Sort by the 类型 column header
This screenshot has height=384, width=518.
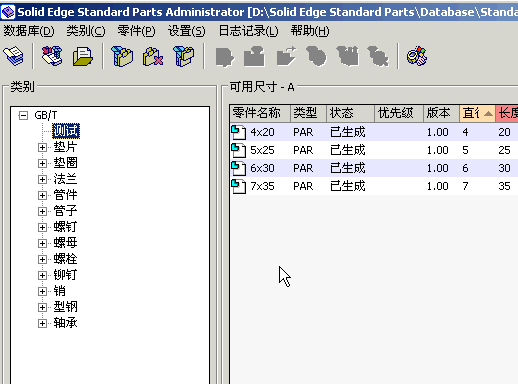pyautogui.click(x=309, y=113)
